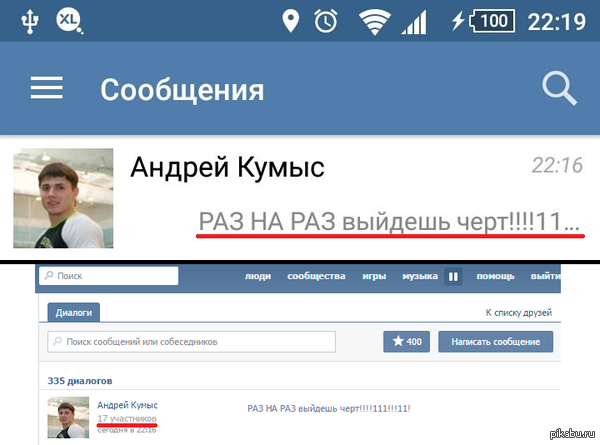
Task: Tap the USB status bar icon
Action: pos(29,21)
